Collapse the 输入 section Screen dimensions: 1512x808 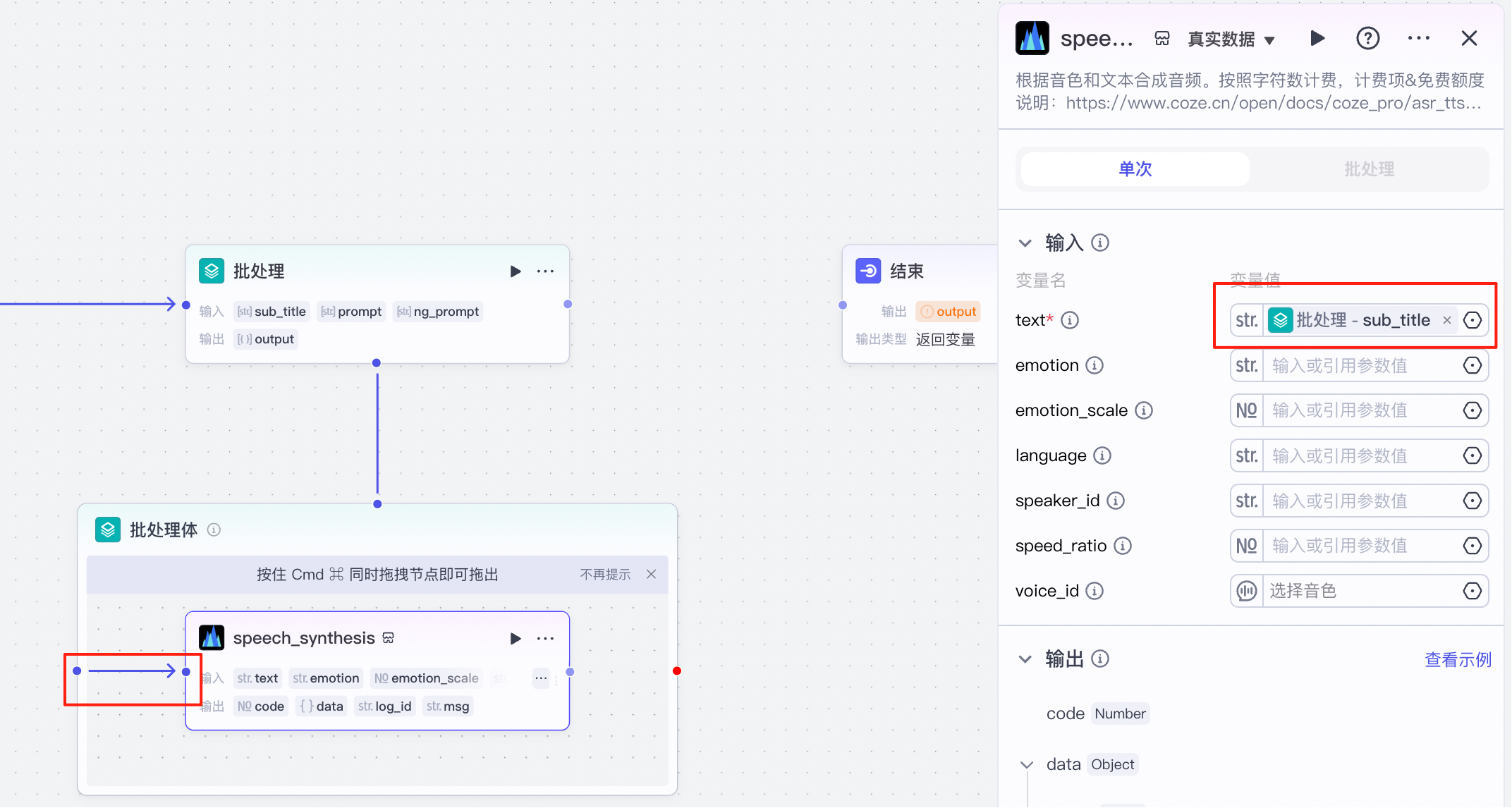(1025, 243)
